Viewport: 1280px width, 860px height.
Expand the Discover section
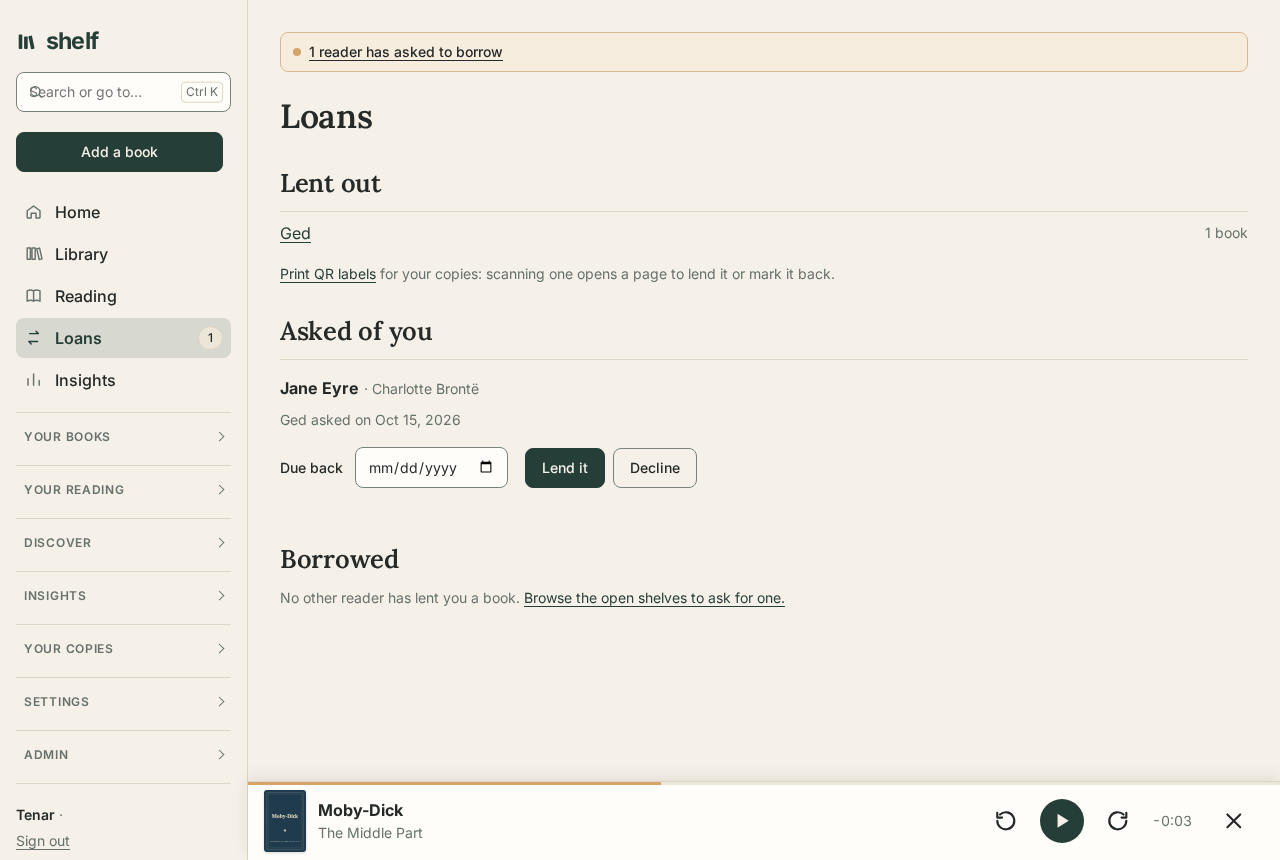[123, 543]
